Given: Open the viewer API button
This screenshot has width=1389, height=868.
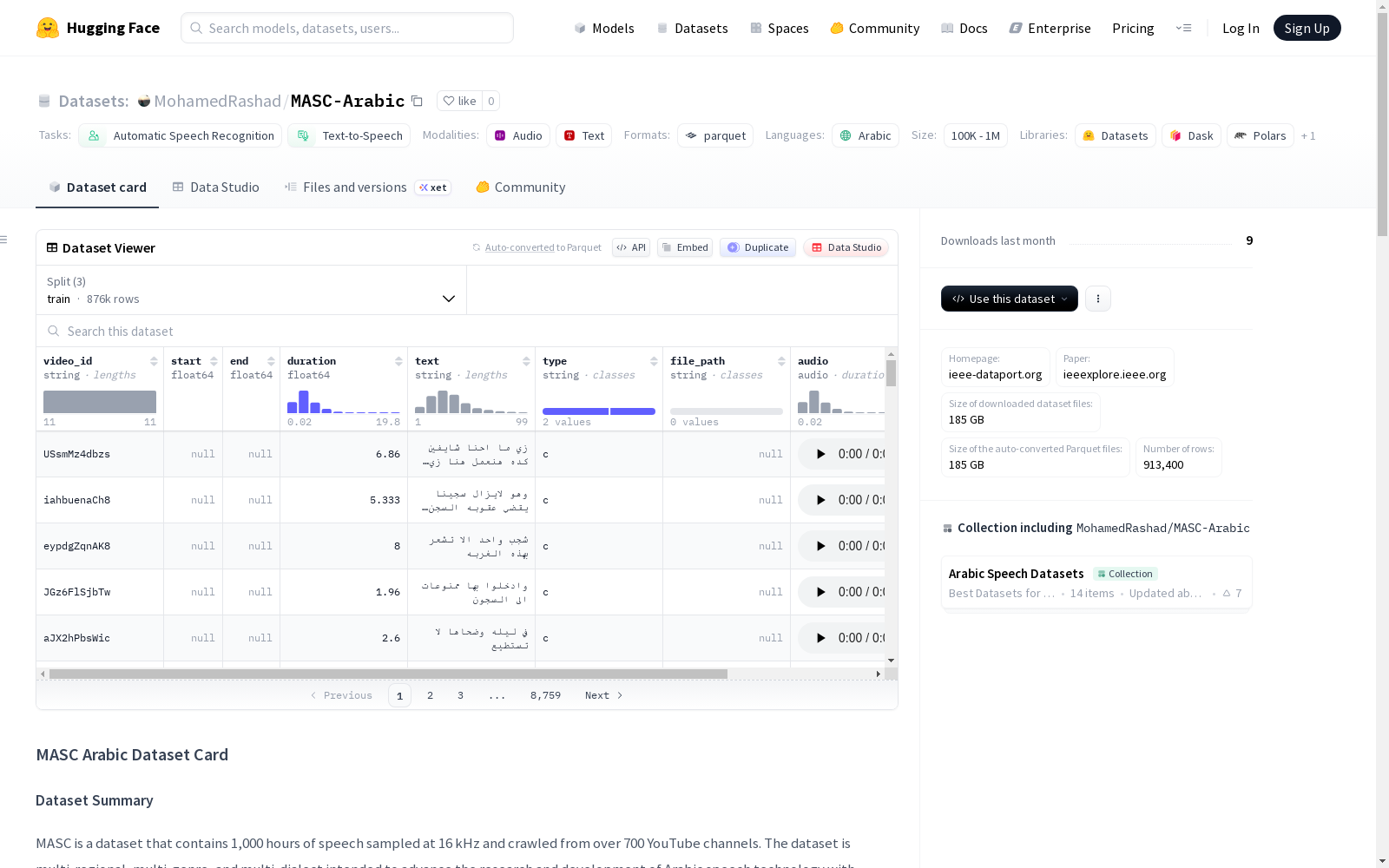Looking at the screenshot, I should 631,247.
